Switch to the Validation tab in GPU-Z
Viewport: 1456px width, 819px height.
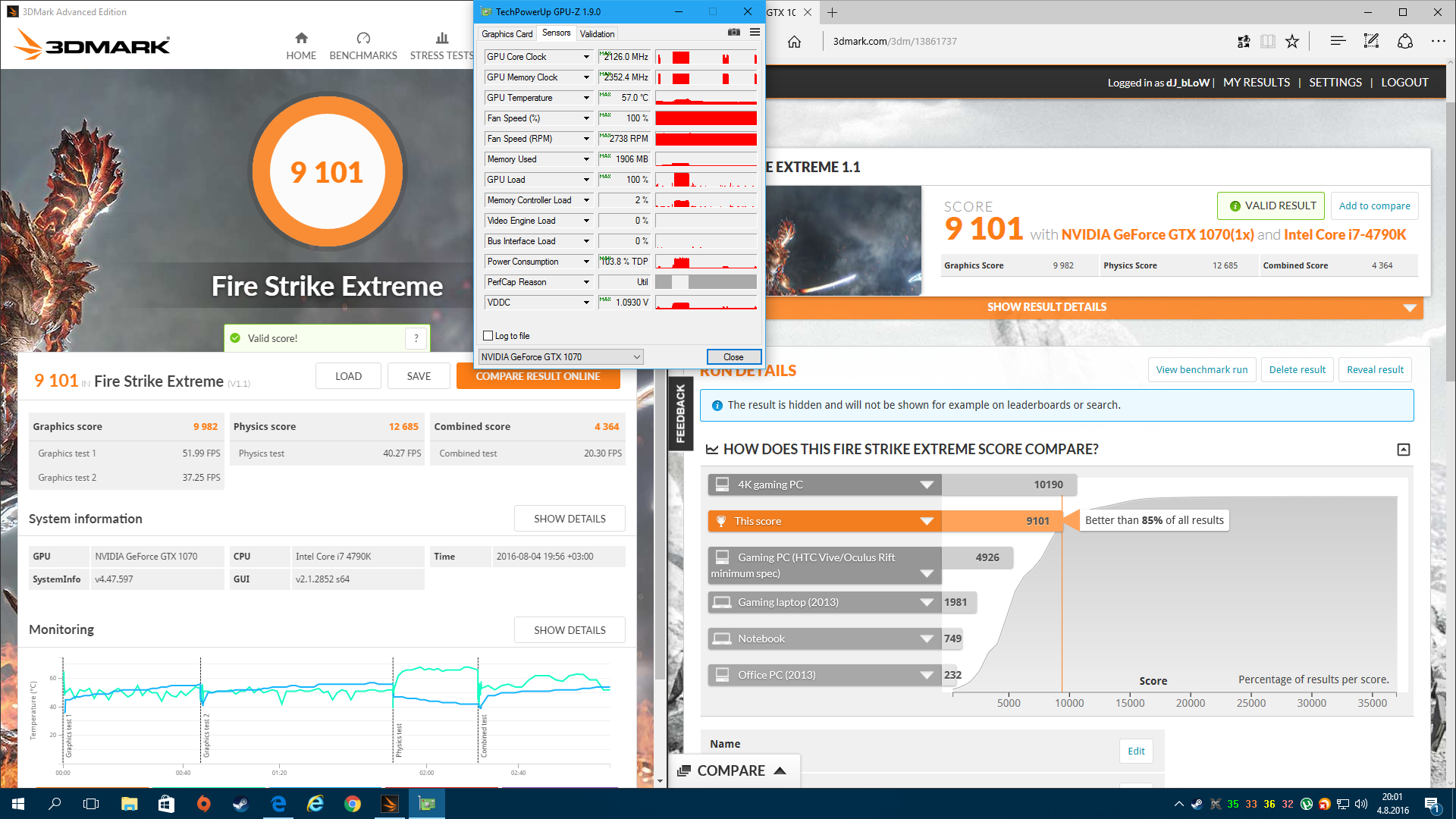pos(597,34)
